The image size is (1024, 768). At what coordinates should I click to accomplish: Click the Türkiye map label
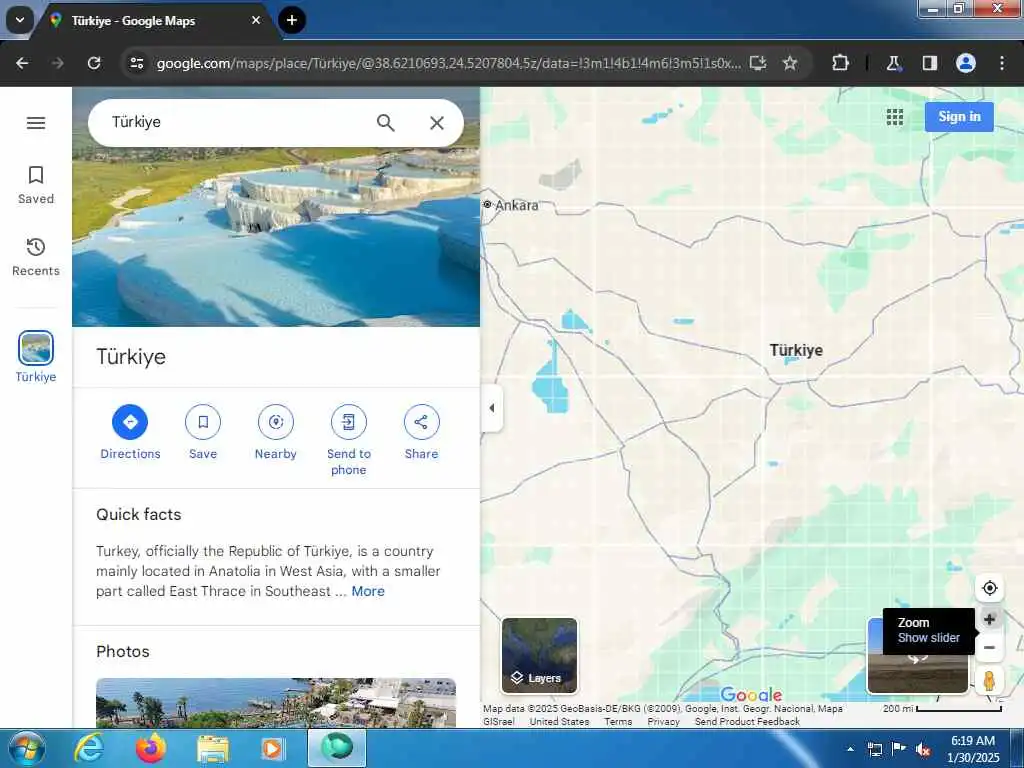pyautogui.click(x=796, y=350)
